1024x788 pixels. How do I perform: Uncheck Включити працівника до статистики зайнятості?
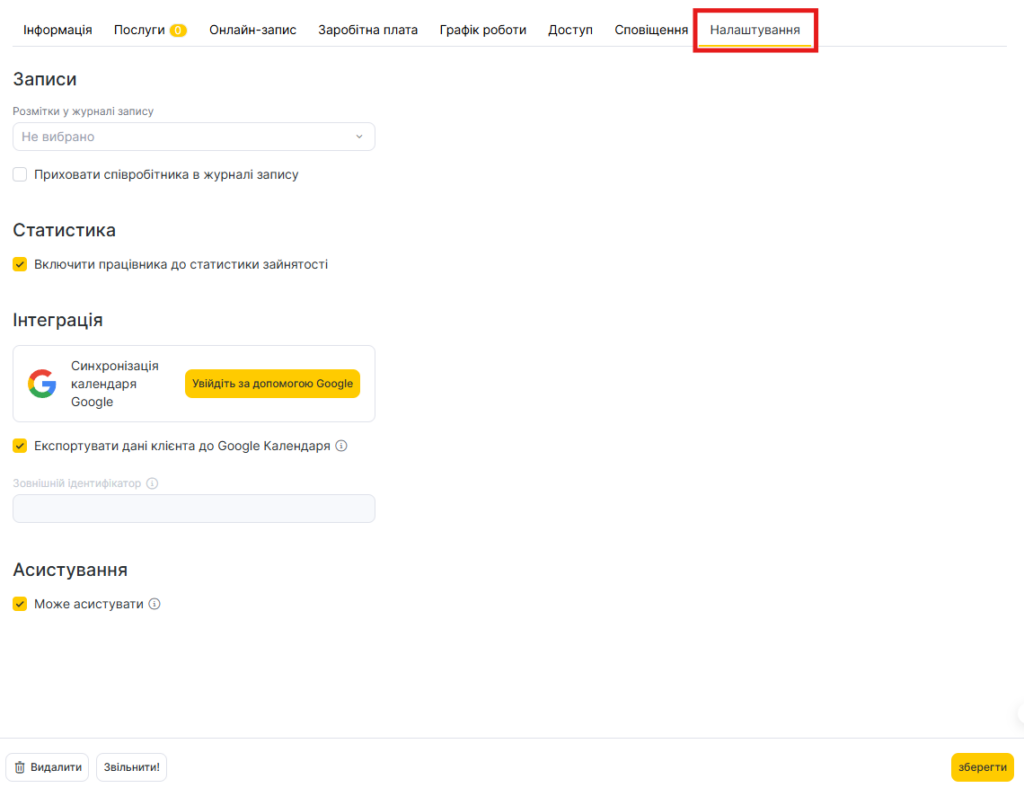tap(20, 264)
